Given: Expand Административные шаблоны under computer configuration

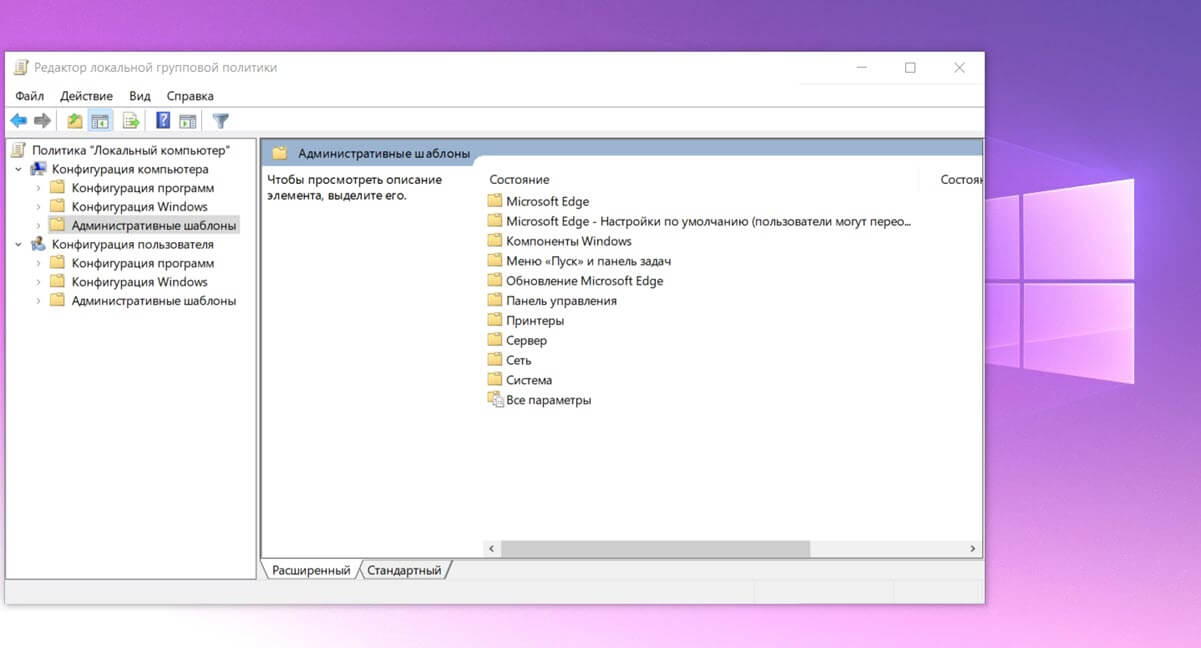Looking at the screenshot, I should click(x=38, y=226).
